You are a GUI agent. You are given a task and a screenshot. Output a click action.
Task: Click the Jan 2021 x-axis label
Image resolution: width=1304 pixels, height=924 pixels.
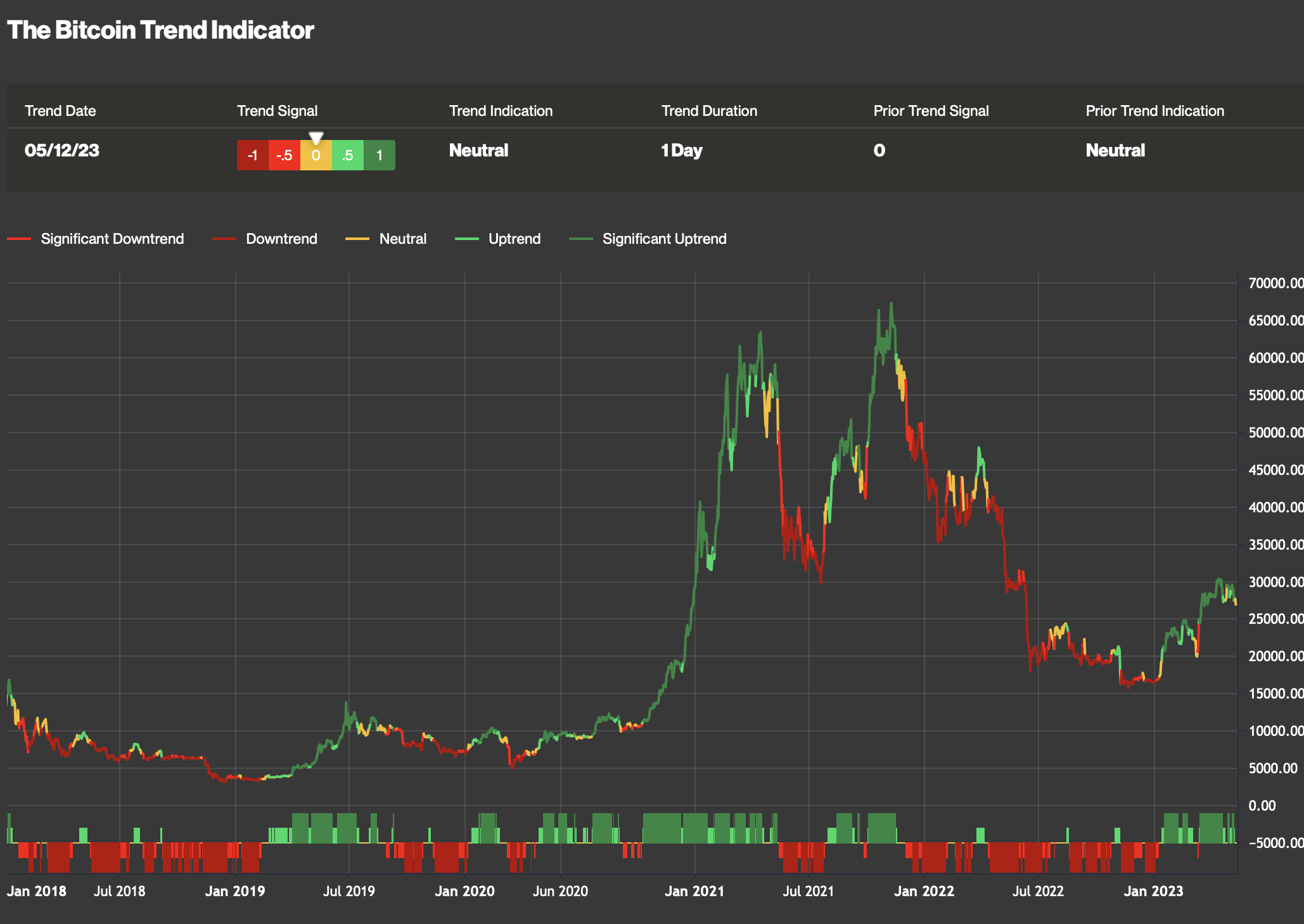694,891
